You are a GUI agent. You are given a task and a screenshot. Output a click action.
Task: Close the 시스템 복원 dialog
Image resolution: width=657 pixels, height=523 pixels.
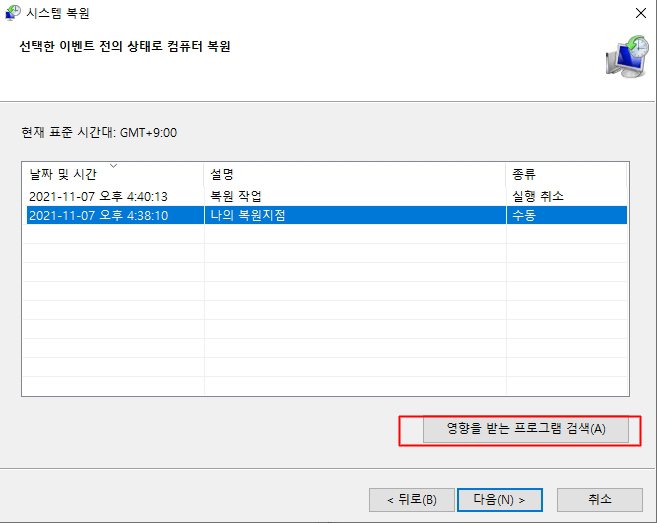coord(641,13)
